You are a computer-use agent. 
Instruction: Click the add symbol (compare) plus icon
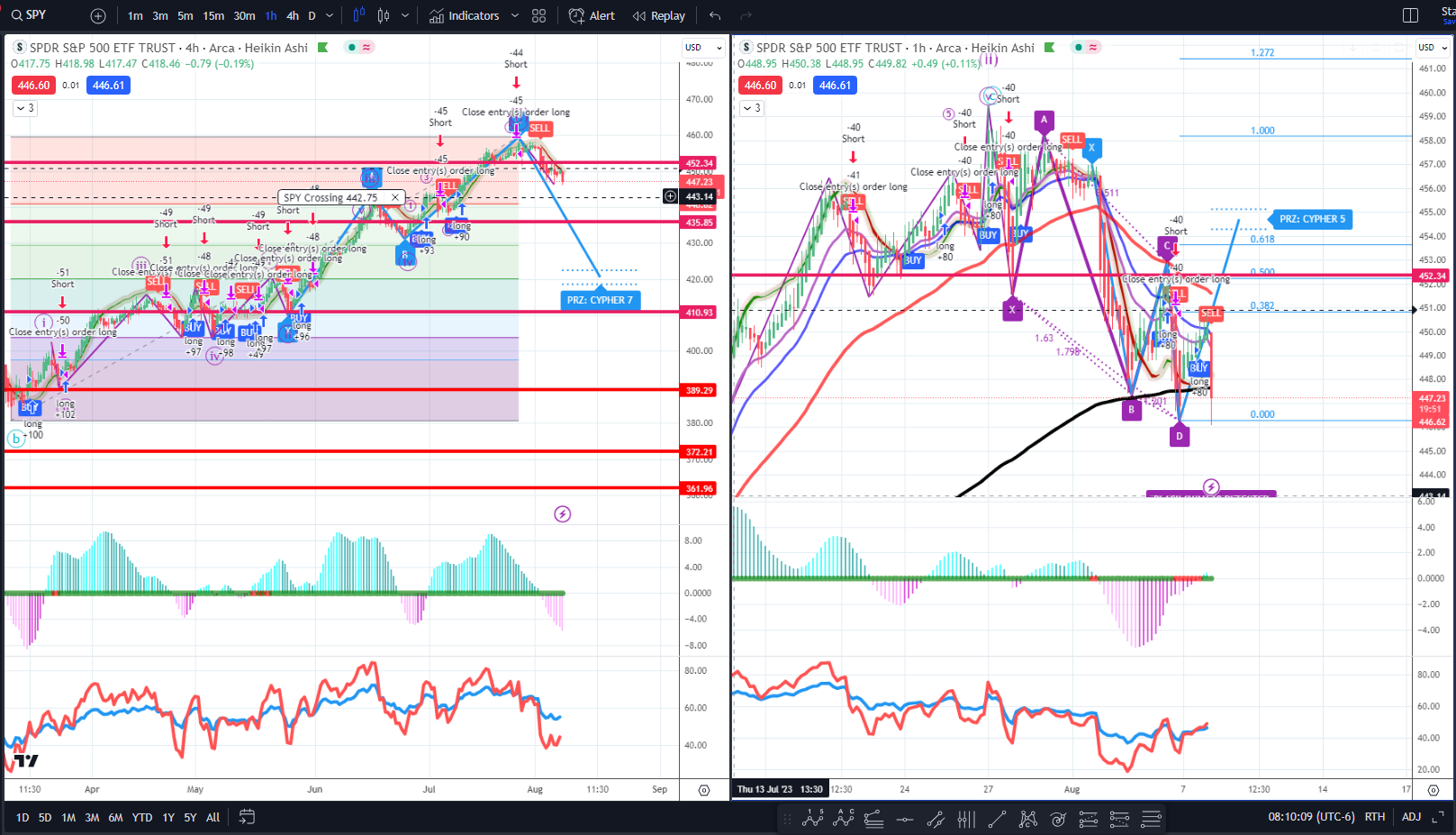pyautogui.click(x=98, y=16)
